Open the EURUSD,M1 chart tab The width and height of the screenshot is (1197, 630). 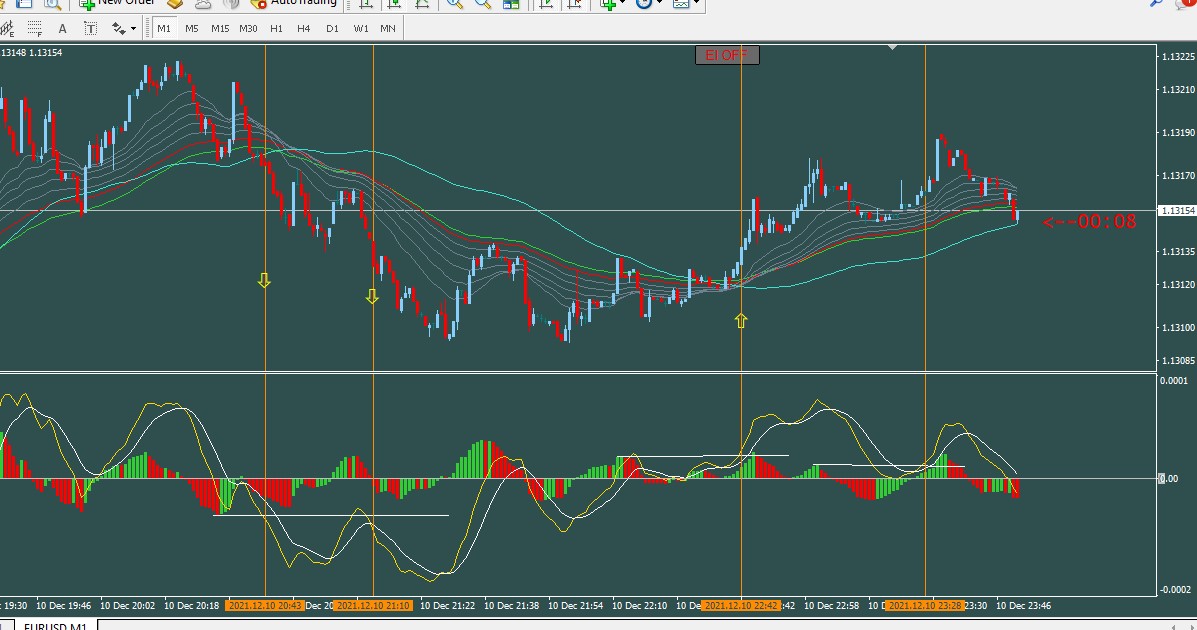coord(55,626)
